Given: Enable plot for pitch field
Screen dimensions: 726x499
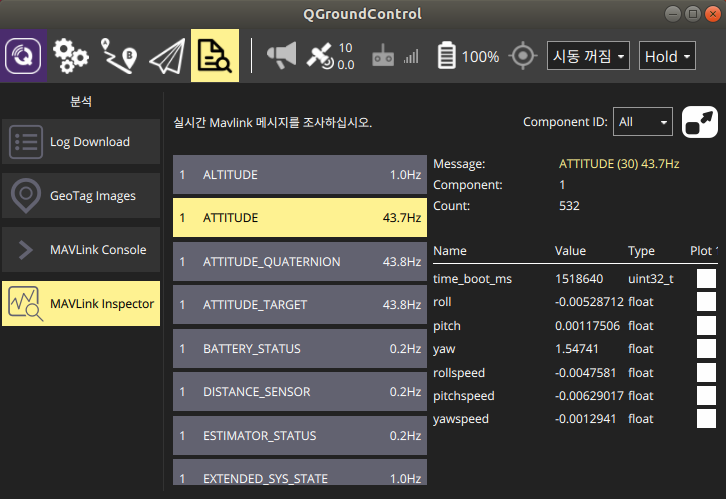Looking at the screenshot, I should [706, 325].
